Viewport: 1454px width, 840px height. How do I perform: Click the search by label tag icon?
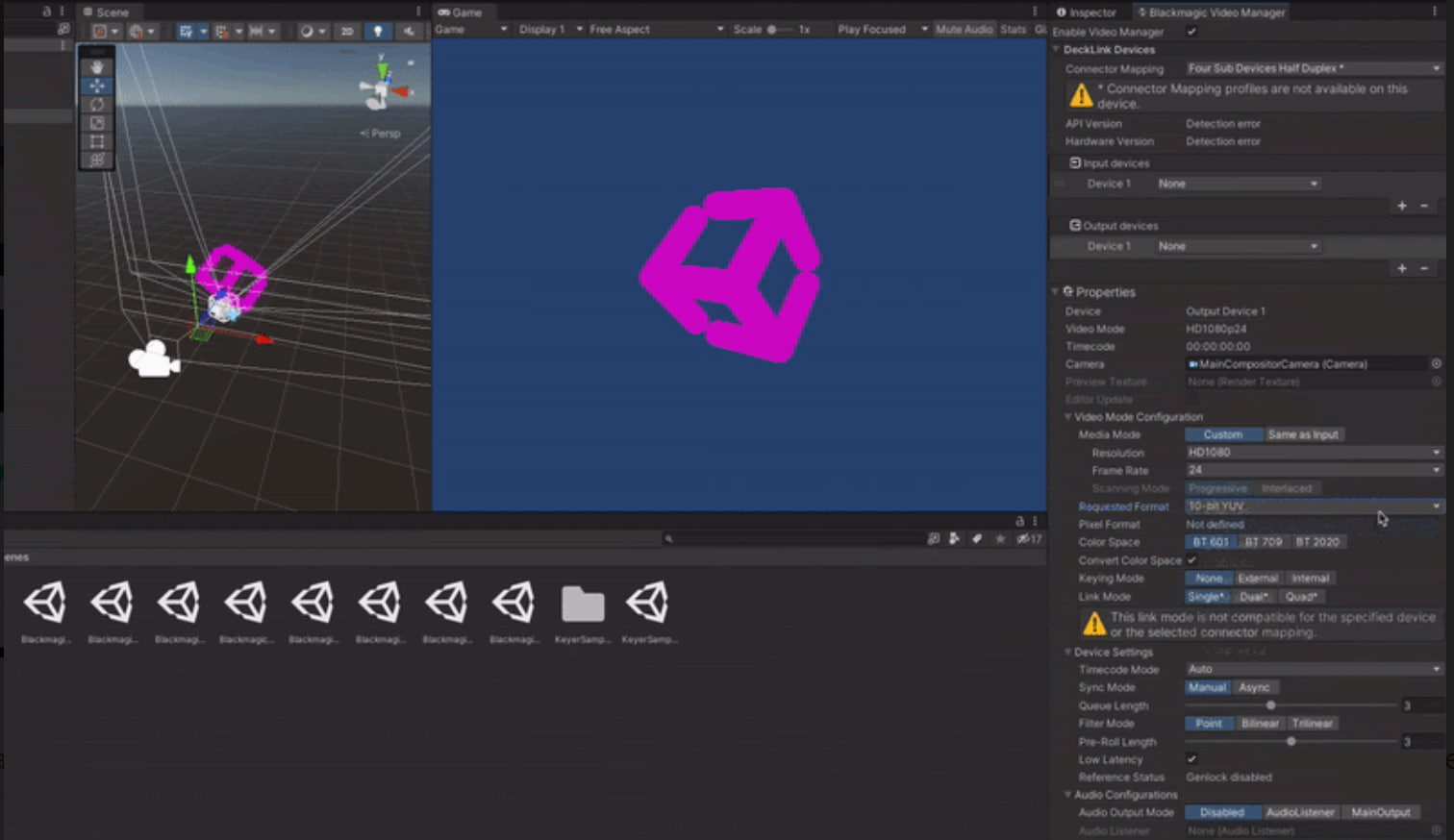[977, 539]
